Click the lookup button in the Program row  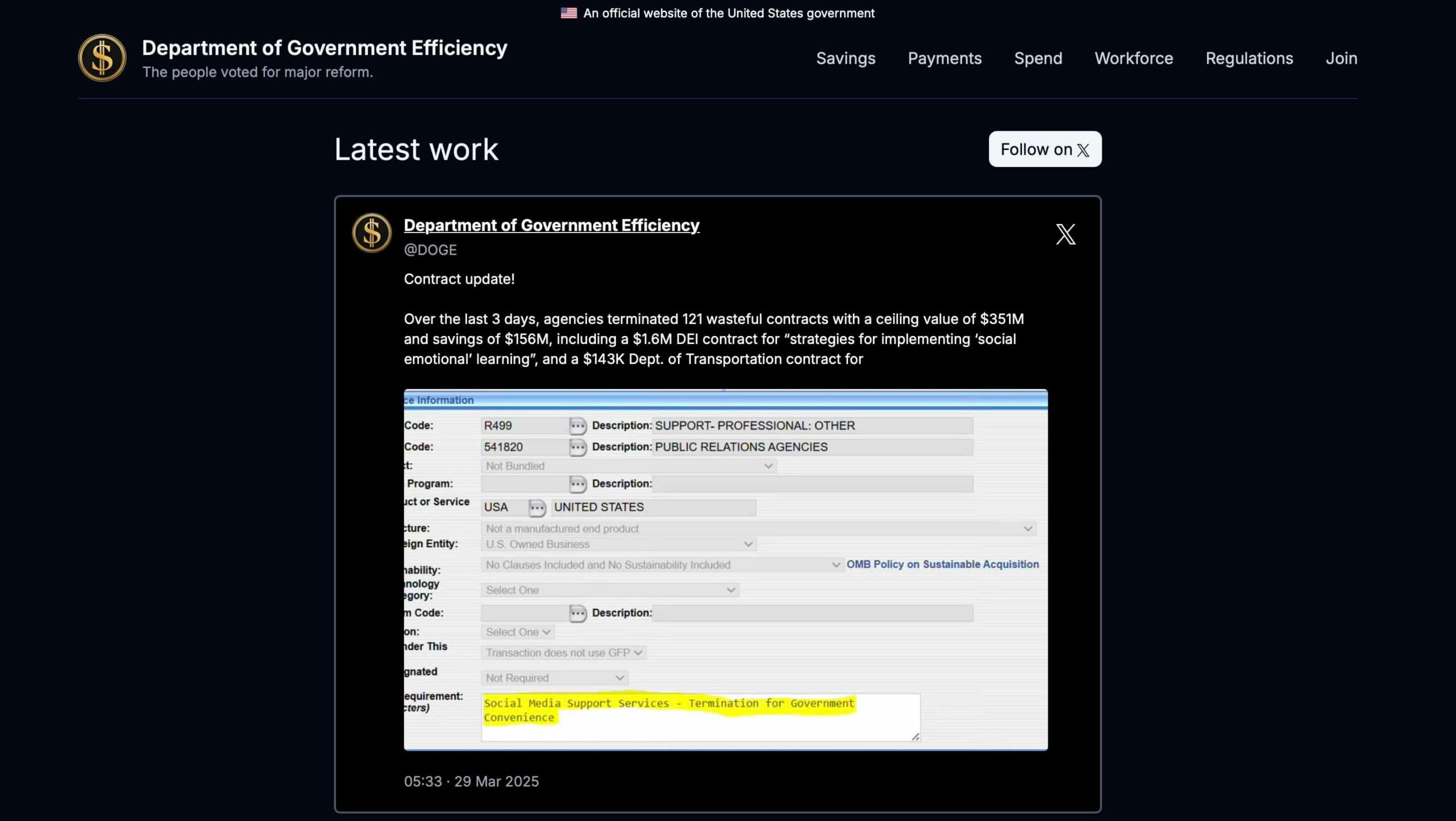coord(577,484)
